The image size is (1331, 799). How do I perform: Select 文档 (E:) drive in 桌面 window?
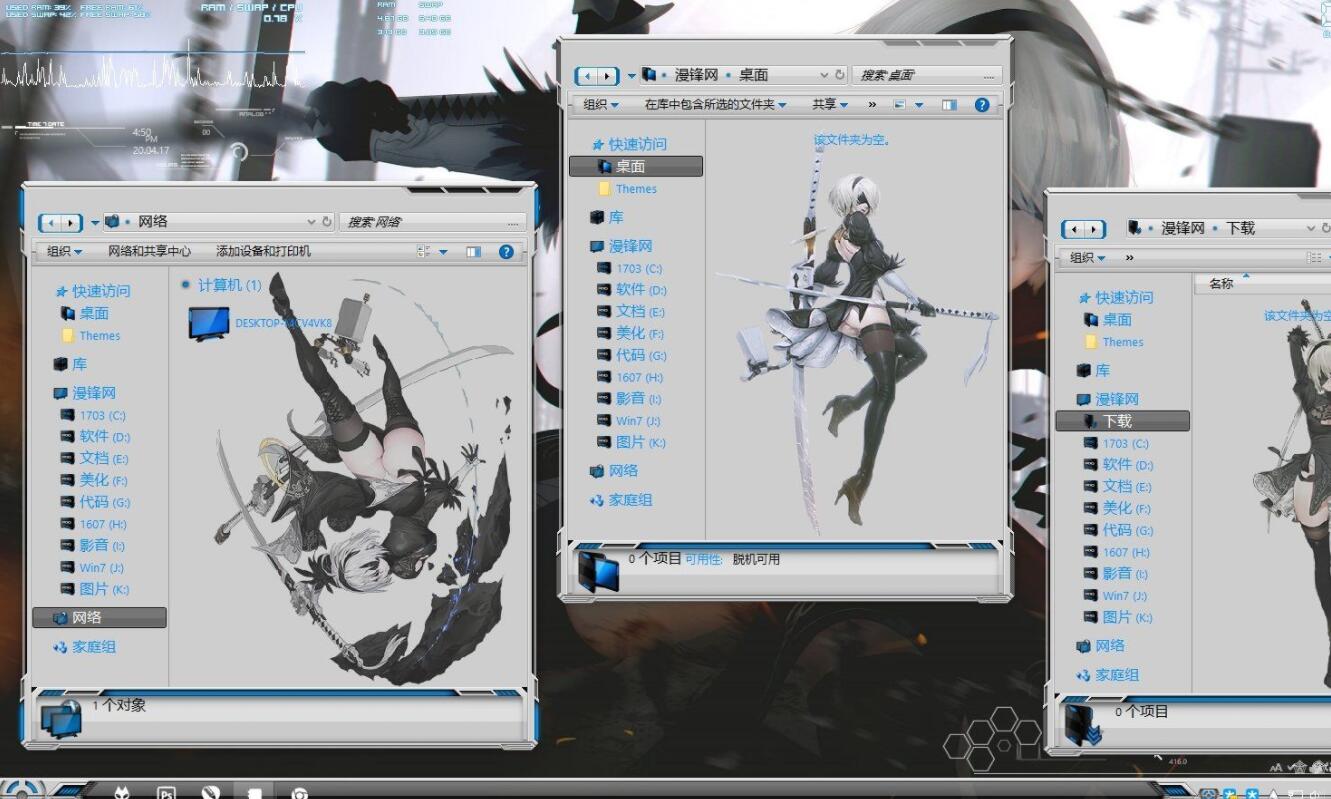pos(630,312)
